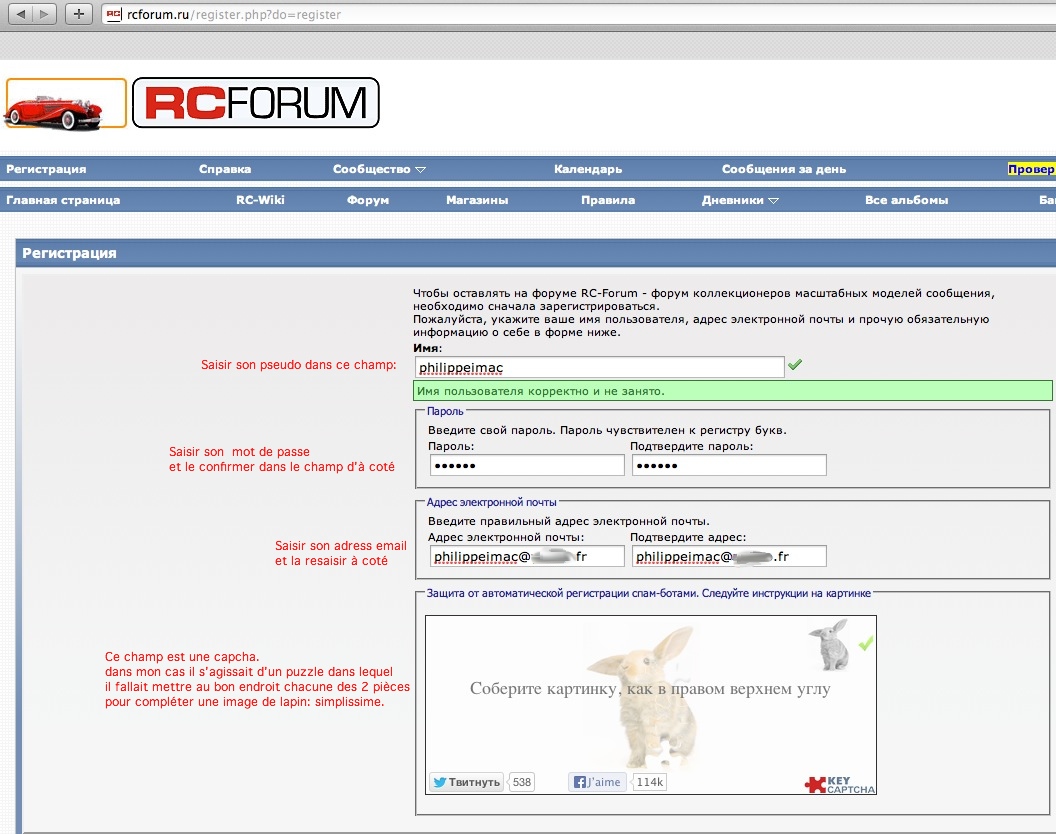Open the Календарь menu item

(x=588, y=169)
